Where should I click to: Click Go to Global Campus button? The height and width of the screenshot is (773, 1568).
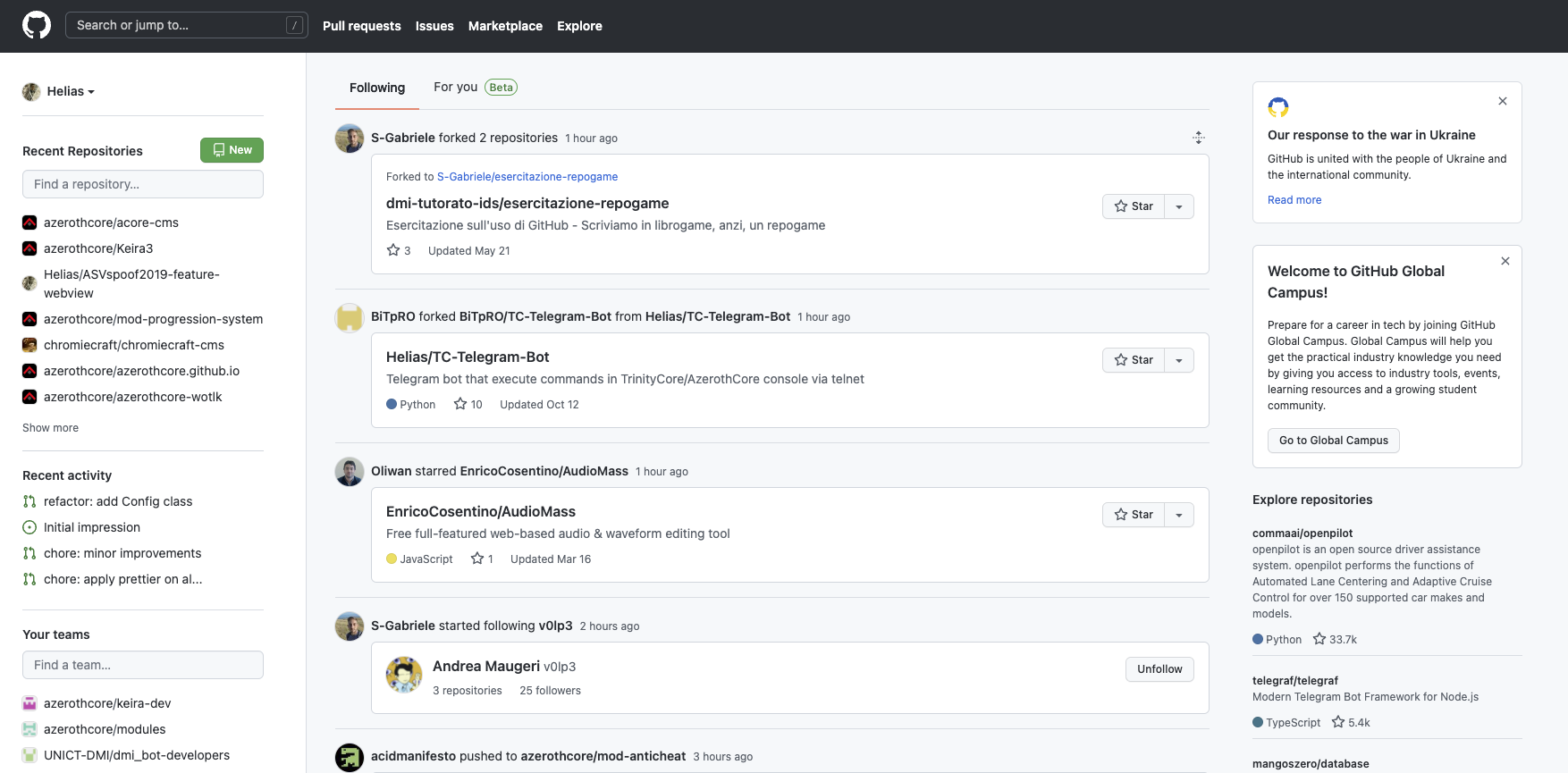tap(1333, 441)
